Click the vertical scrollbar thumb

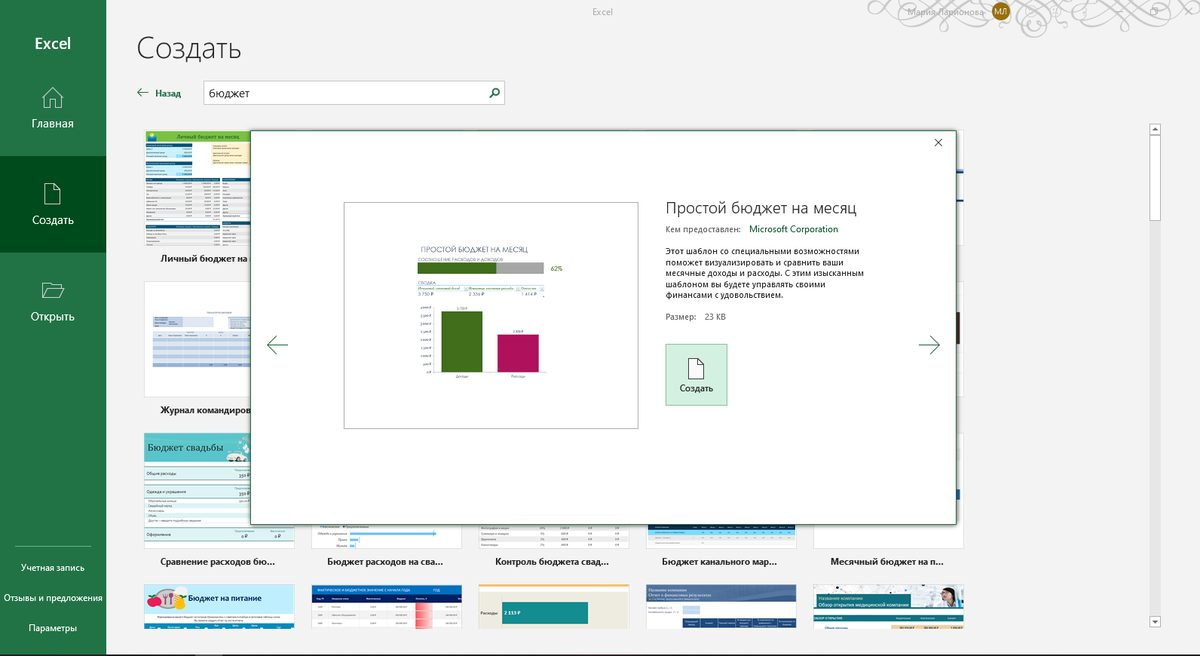(1155, 177)
